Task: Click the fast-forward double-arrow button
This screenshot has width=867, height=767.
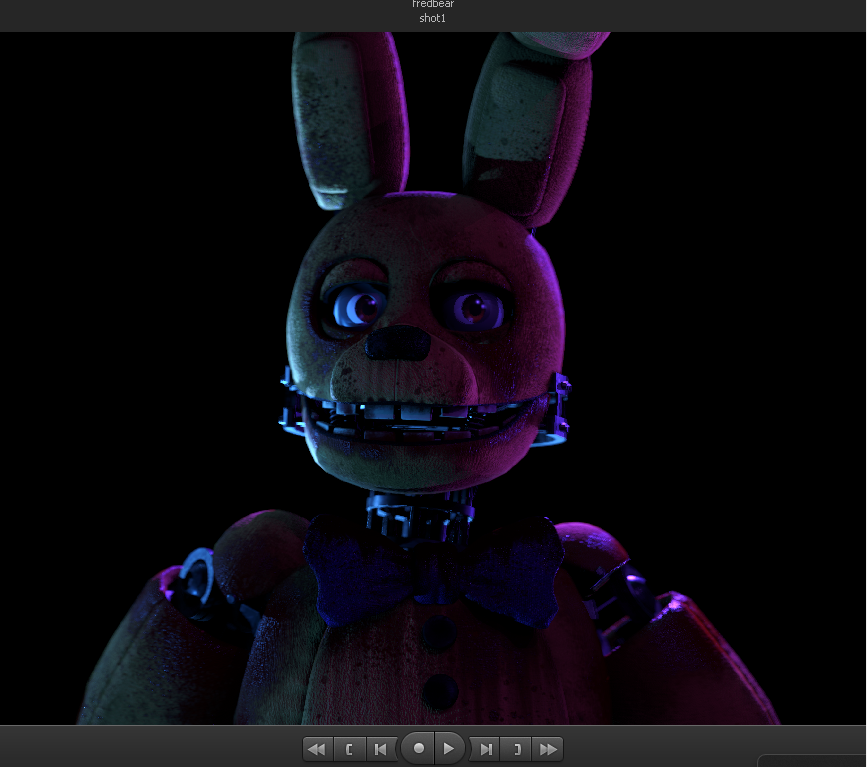Action: click(547, 749)
